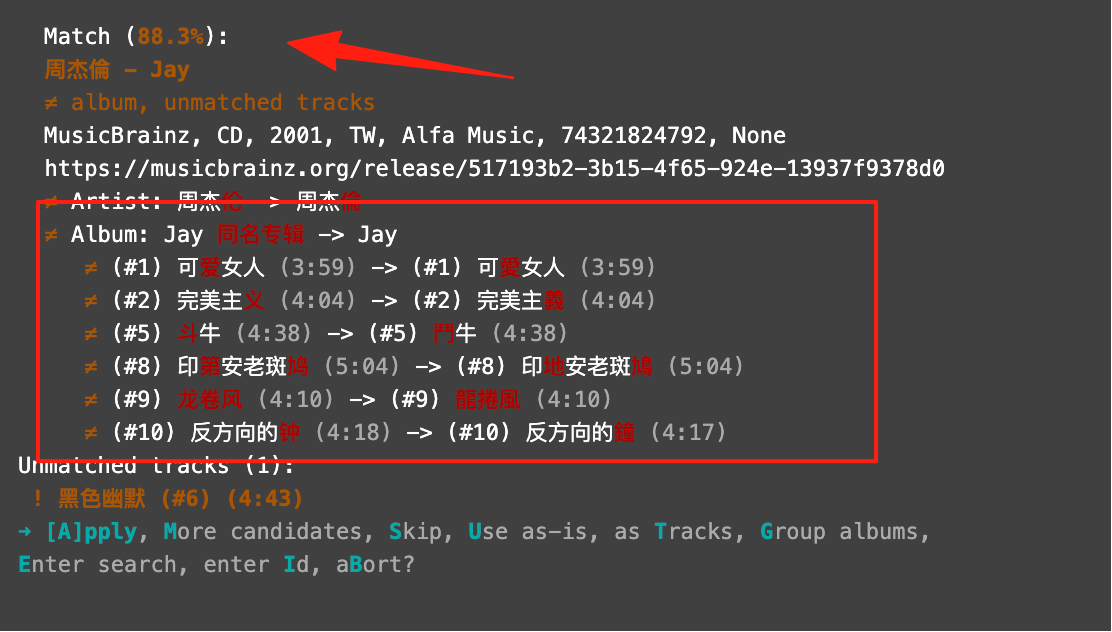Click Enter search option
The image size is (1112, 632).
click(97, 565)
